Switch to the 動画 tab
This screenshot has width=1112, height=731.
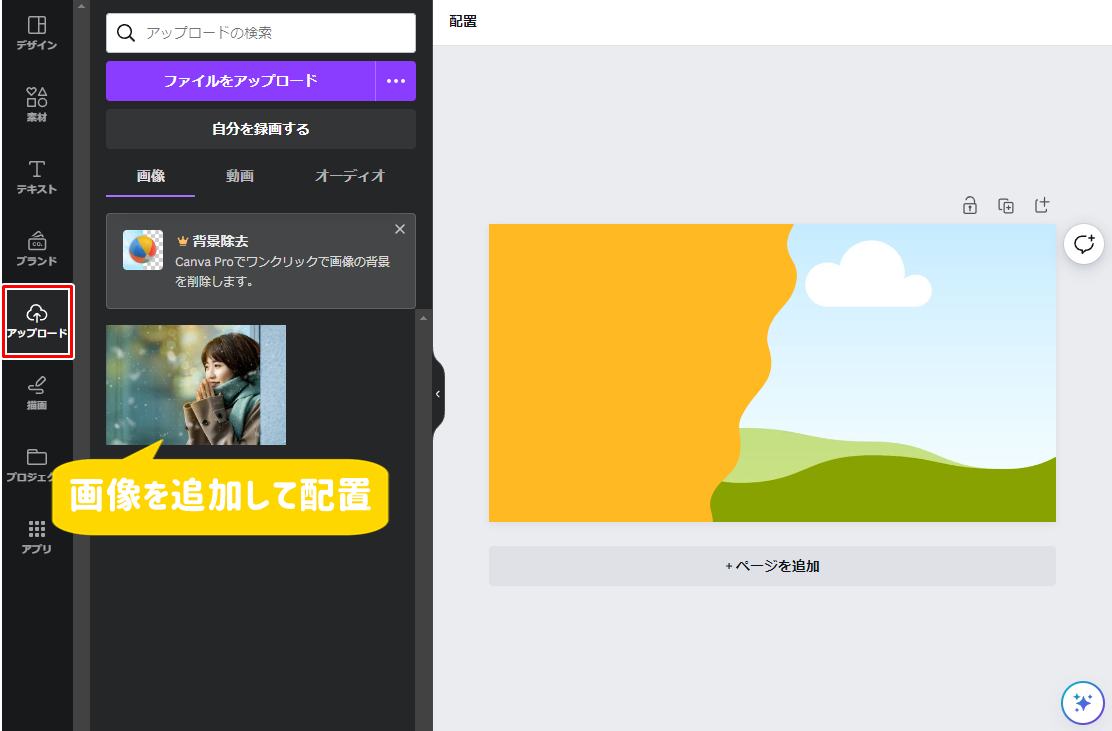pyautogui.click(x=240, y=177)
